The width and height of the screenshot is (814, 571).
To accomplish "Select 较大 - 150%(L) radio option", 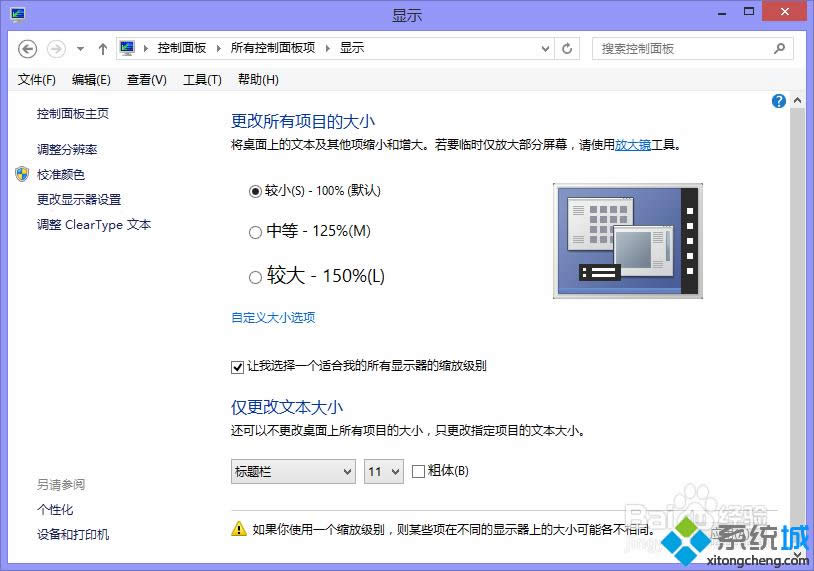I will point(255,278).
